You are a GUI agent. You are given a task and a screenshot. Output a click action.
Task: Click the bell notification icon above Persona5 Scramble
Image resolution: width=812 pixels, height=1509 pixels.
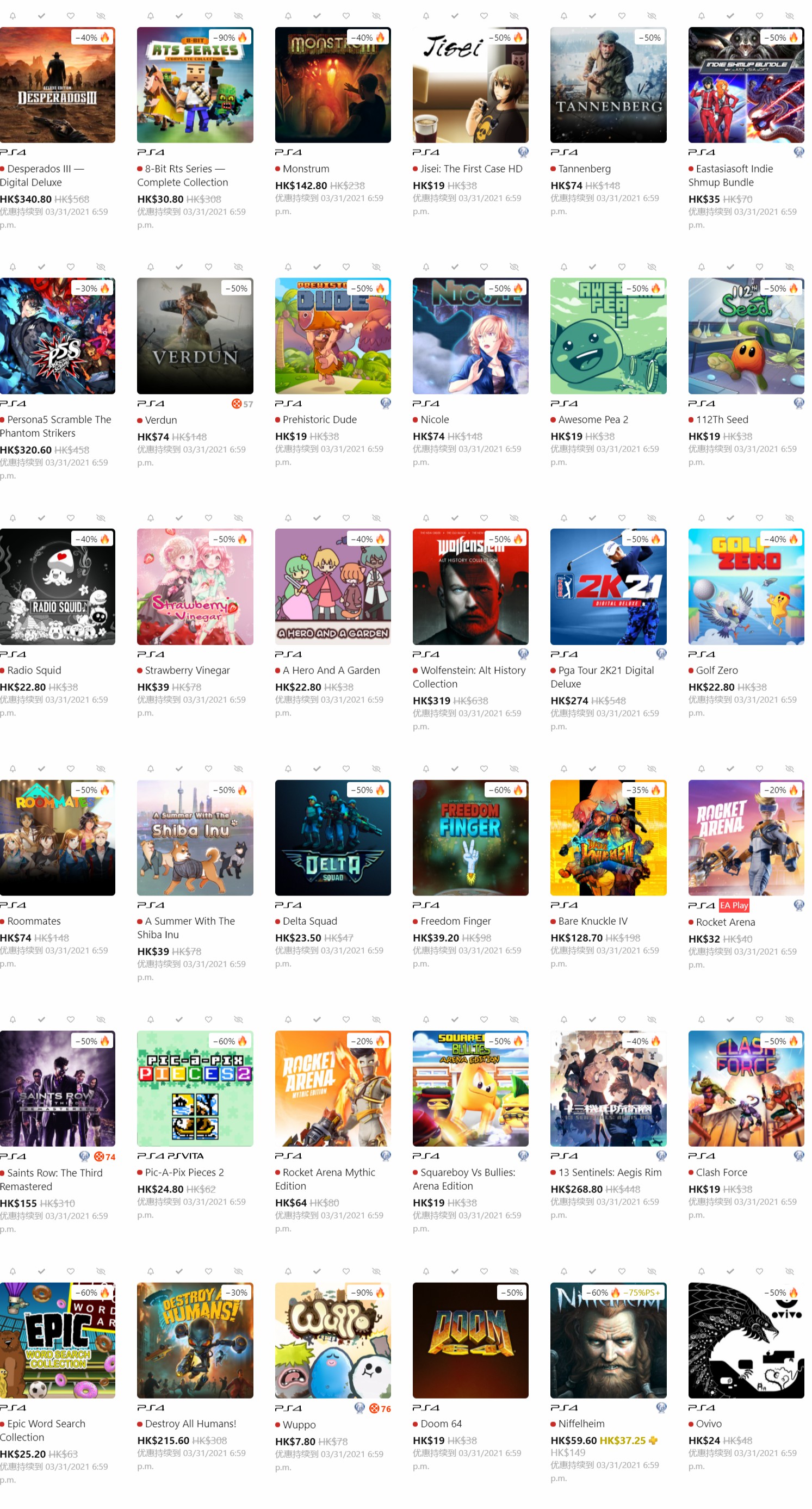point(13,267)
